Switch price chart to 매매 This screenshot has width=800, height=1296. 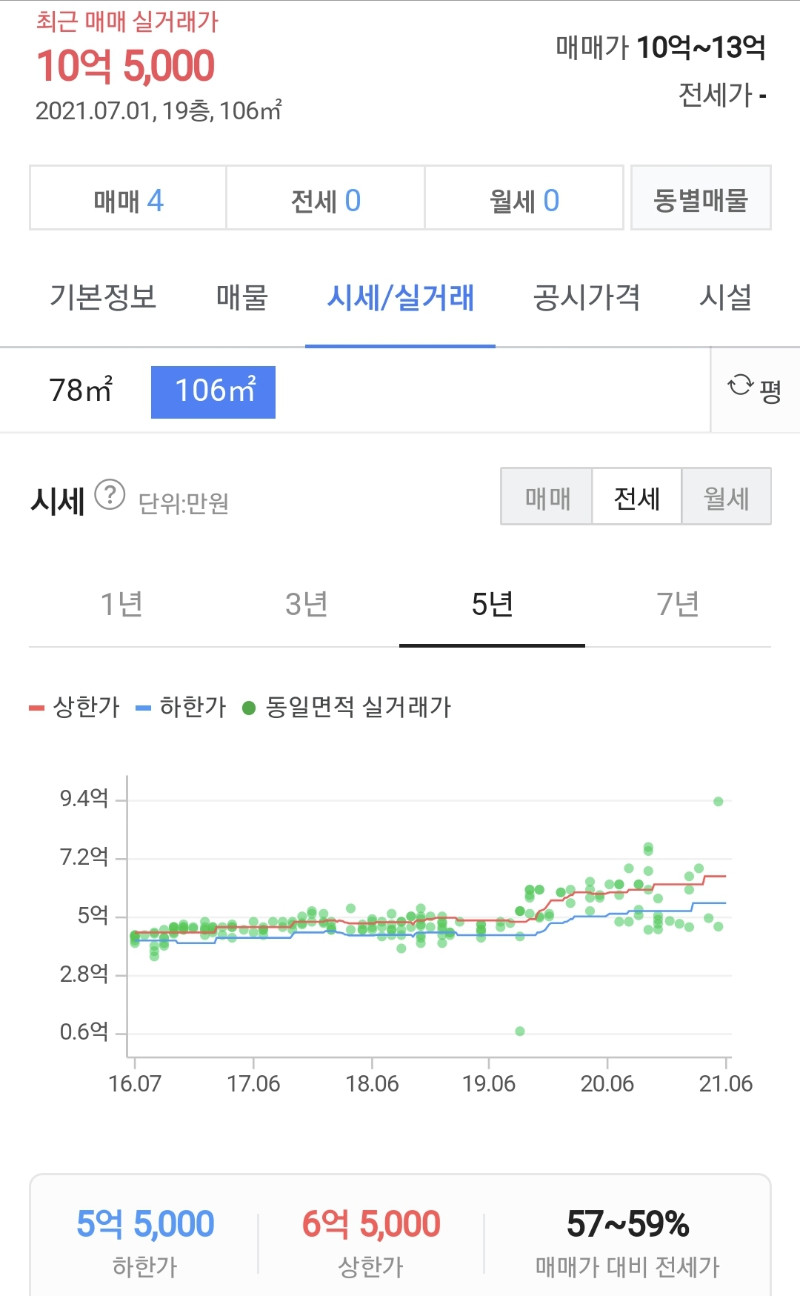[547, 497]
